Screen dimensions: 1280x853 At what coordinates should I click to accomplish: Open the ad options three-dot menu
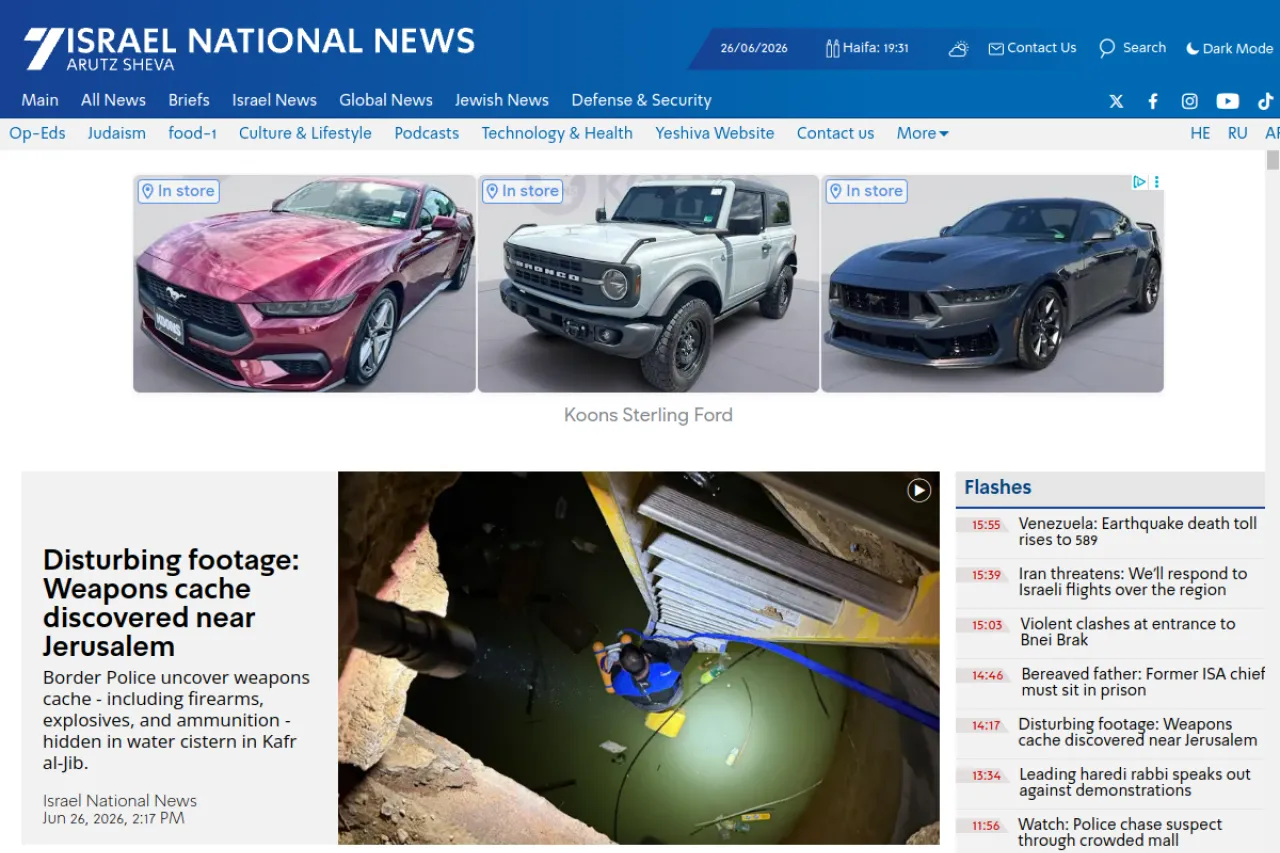coord(1157,182)
